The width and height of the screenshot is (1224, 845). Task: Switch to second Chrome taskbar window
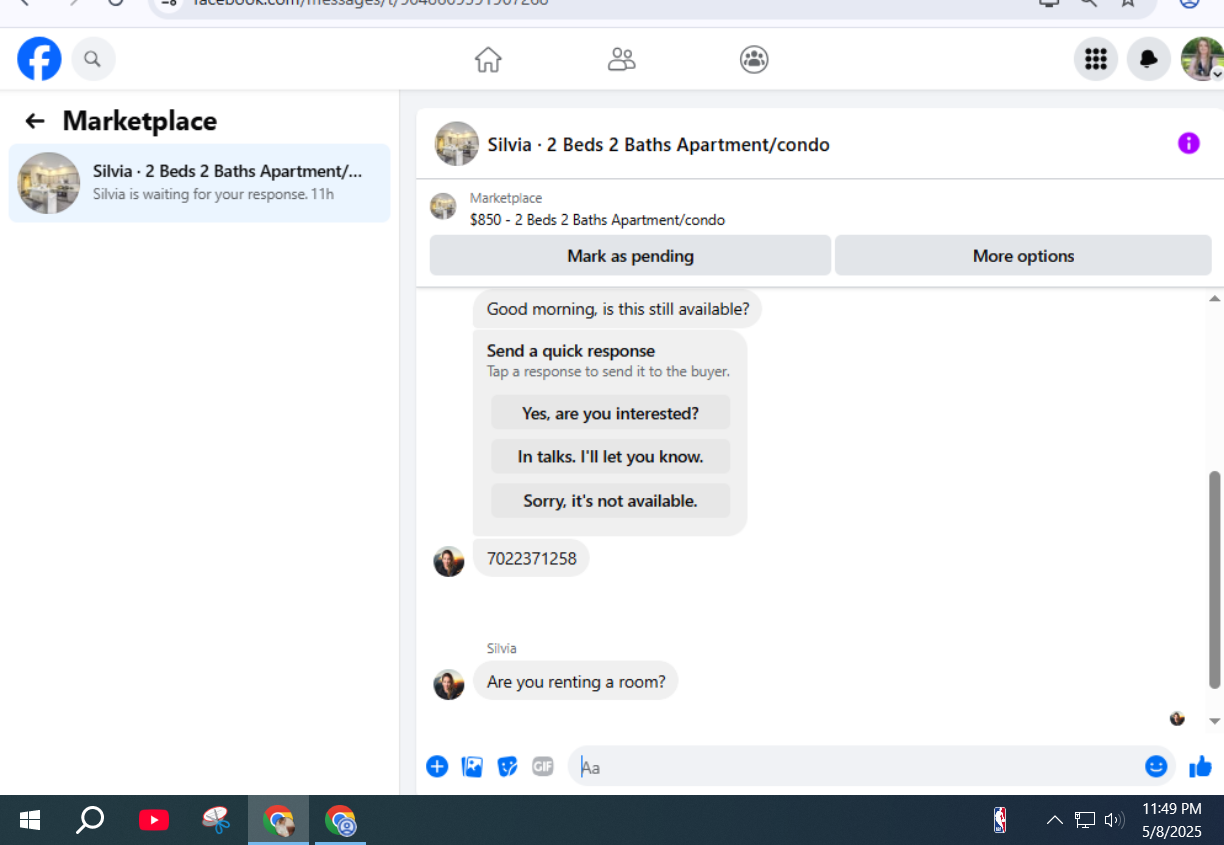[340, 821]
